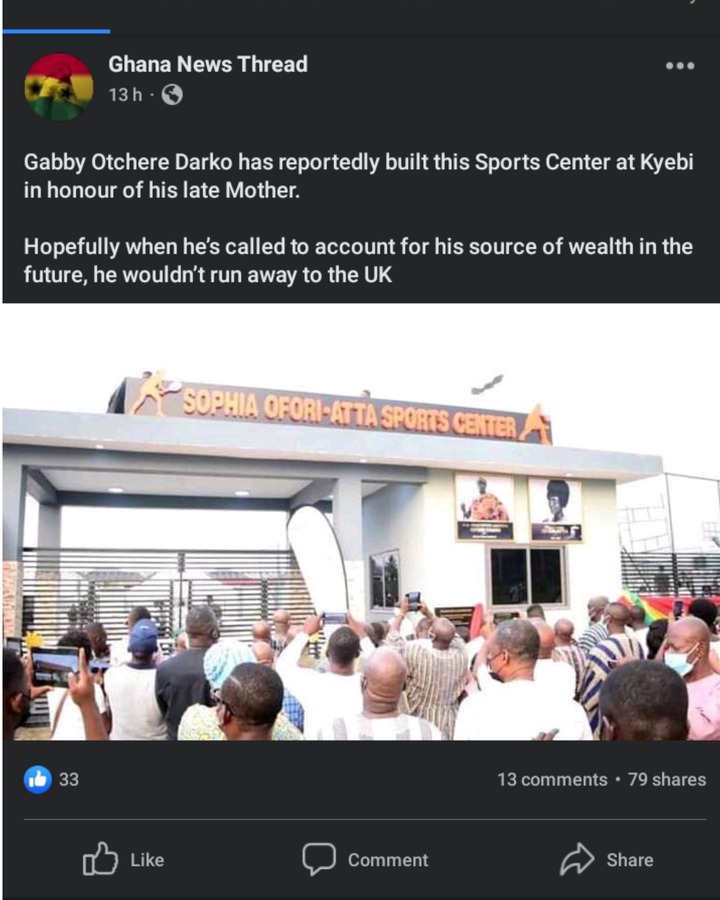
Task: Open the sports center photo
Action: pos(361,522)
